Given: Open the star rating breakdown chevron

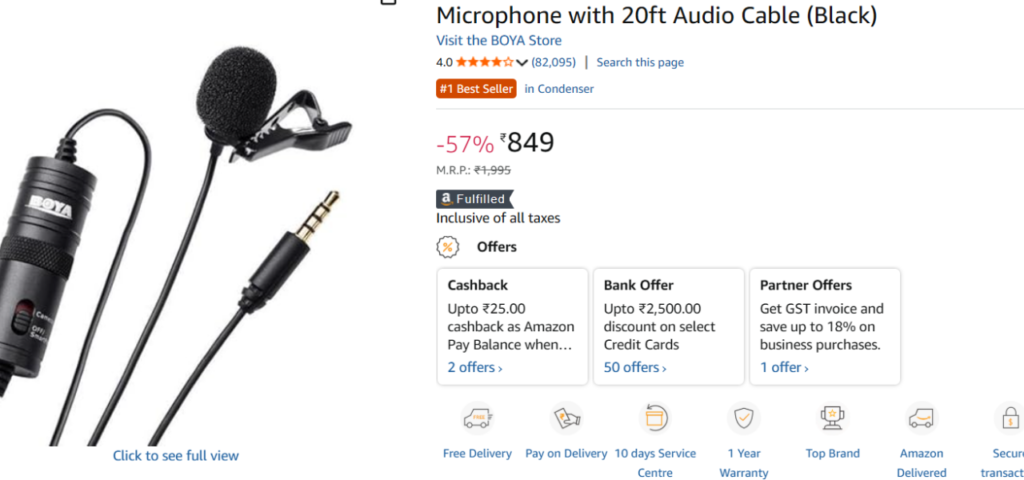Looking at the screenshot, I should (x=522, y=63).
